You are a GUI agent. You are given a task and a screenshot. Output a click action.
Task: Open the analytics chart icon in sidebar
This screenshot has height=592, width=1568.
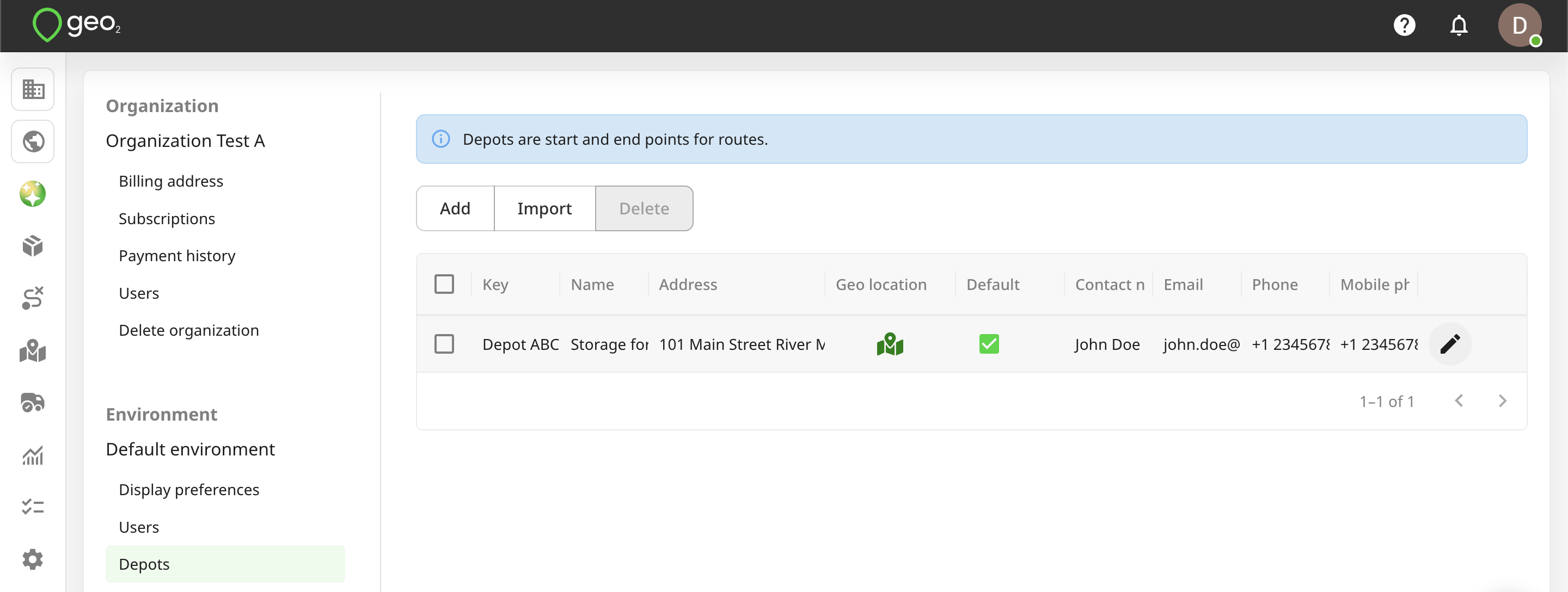pyautogui.click(x=33, y=455)
